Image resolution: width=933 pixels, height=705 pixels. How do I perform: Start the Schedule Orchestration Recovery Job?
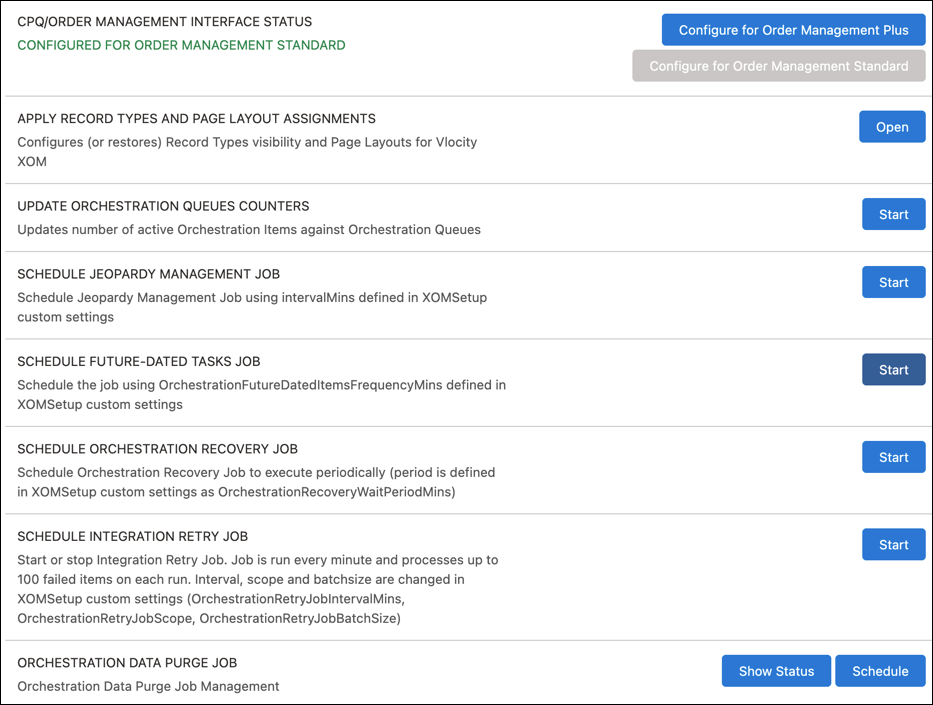(x=894, y=457)
